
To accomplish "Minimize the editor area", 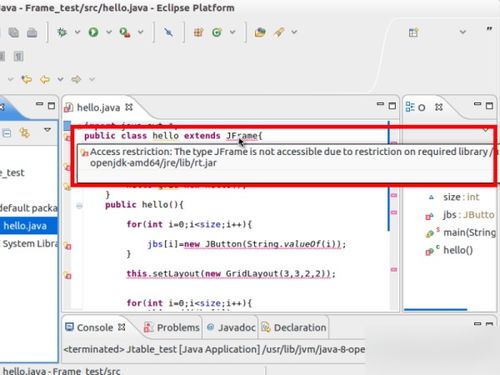I will click(380, 104).
